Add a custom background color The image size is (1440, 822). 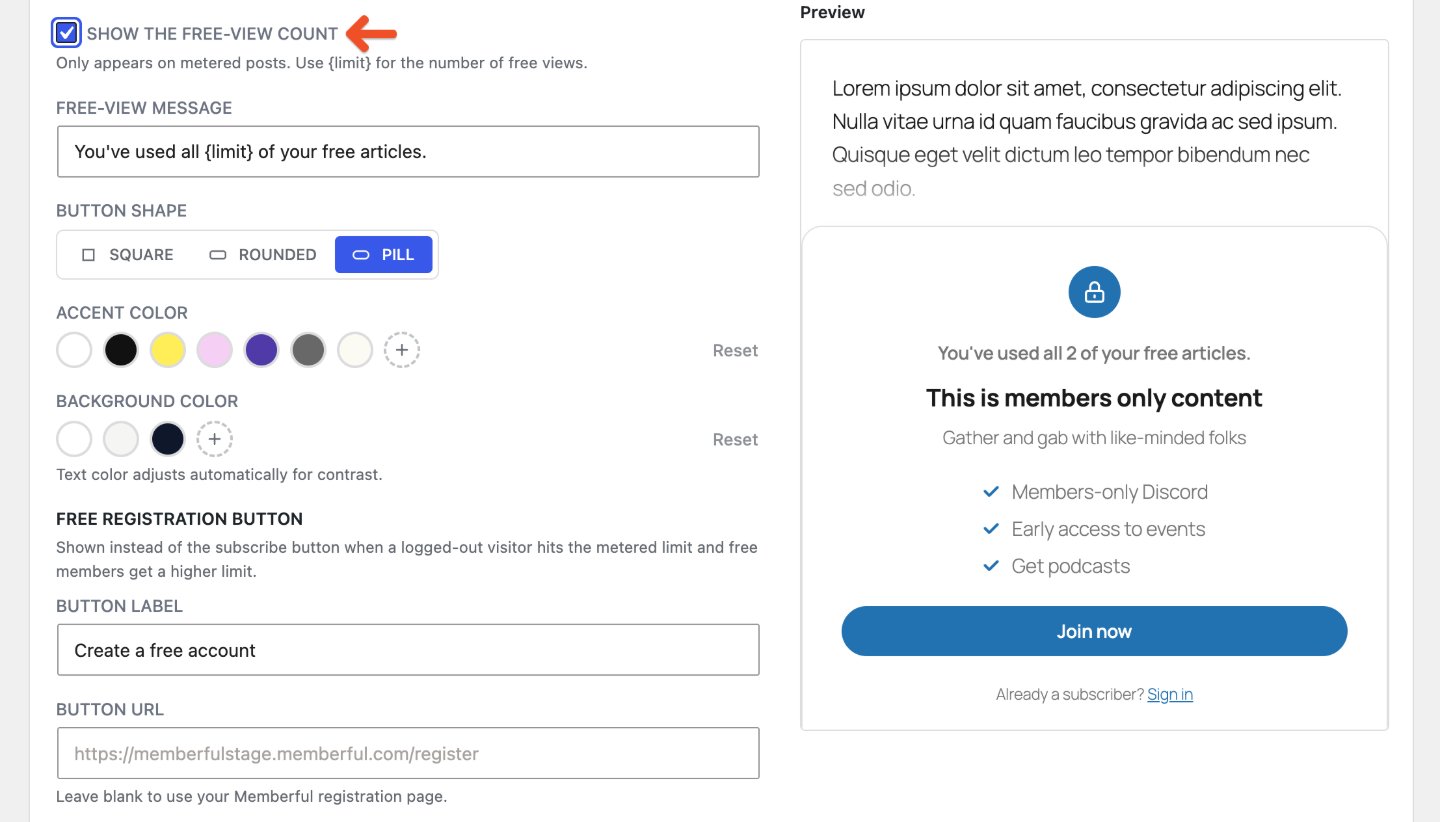214,439
